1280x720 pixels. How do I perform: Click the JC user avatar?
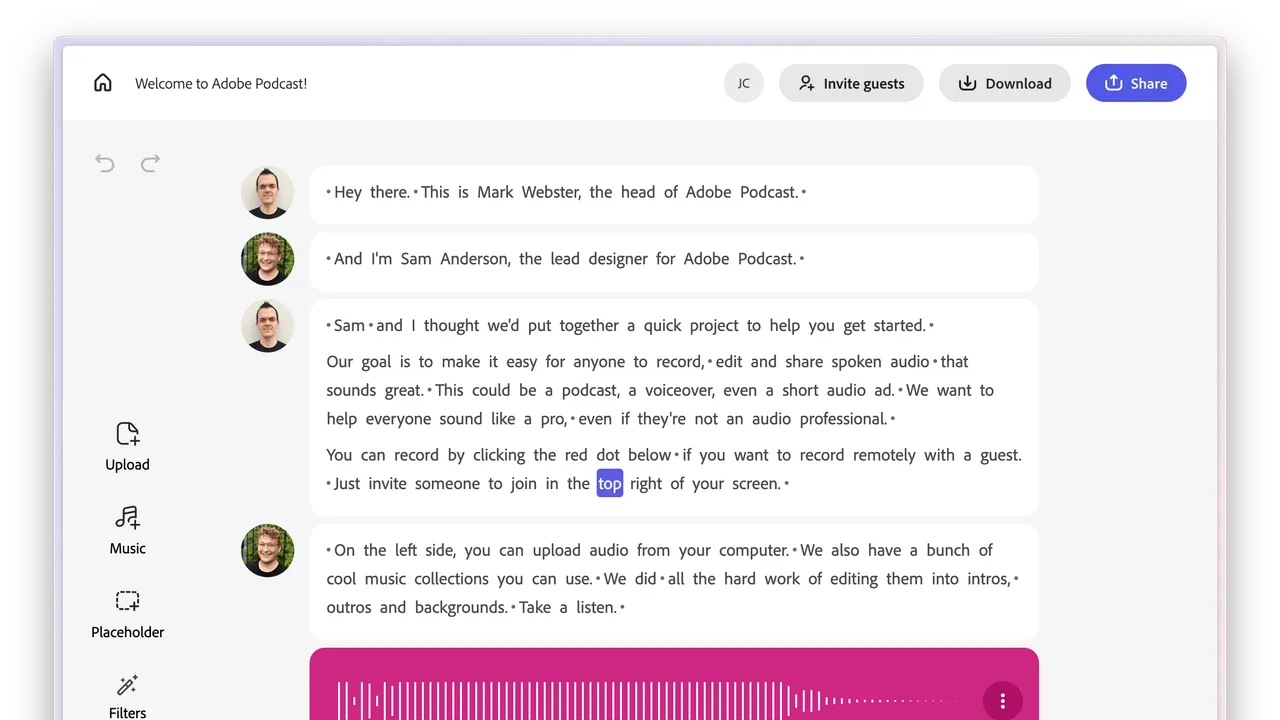[744, 83]
